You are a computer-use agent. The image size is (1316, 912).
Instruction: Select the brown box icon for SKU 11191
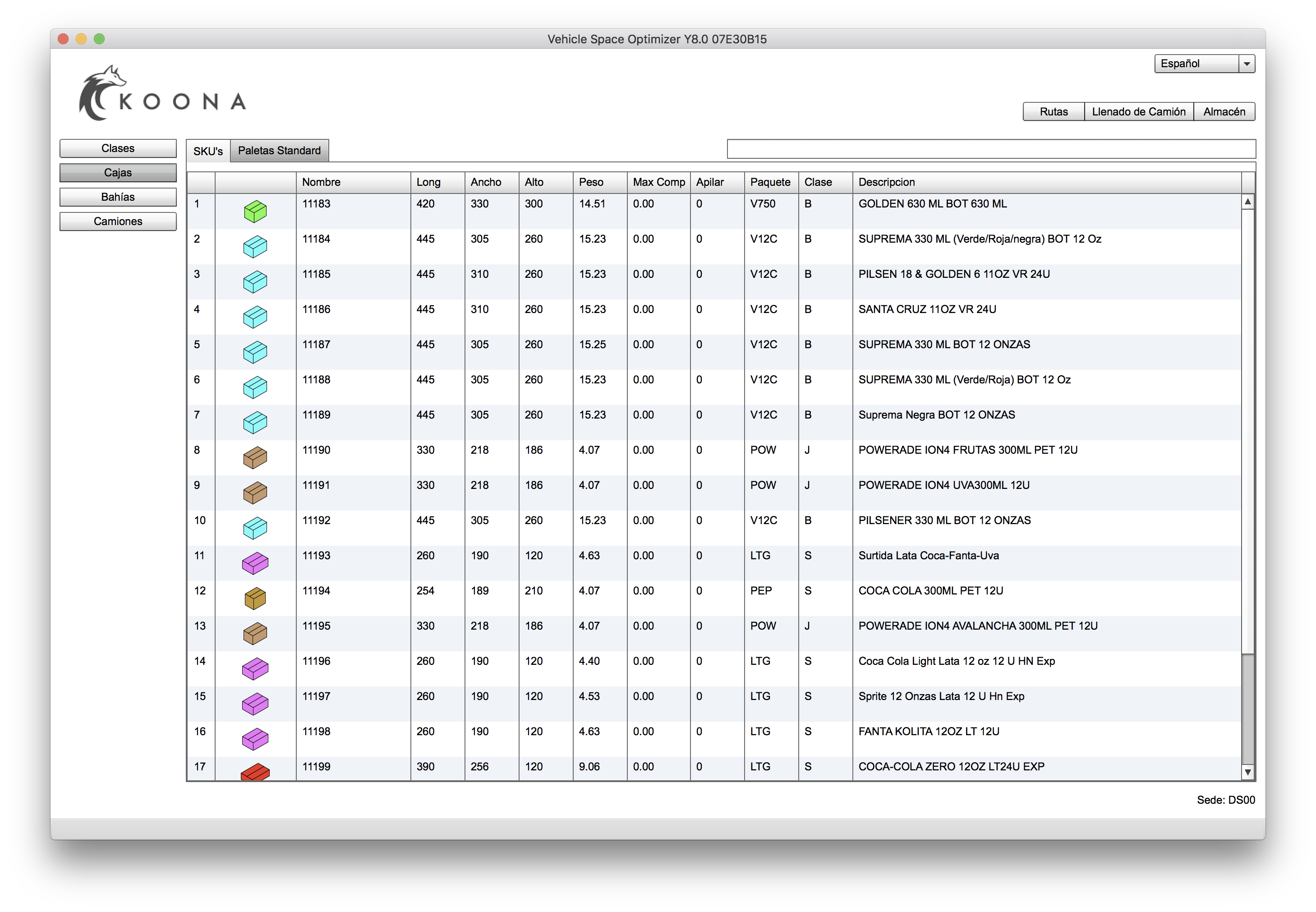(x=255, y=493)
